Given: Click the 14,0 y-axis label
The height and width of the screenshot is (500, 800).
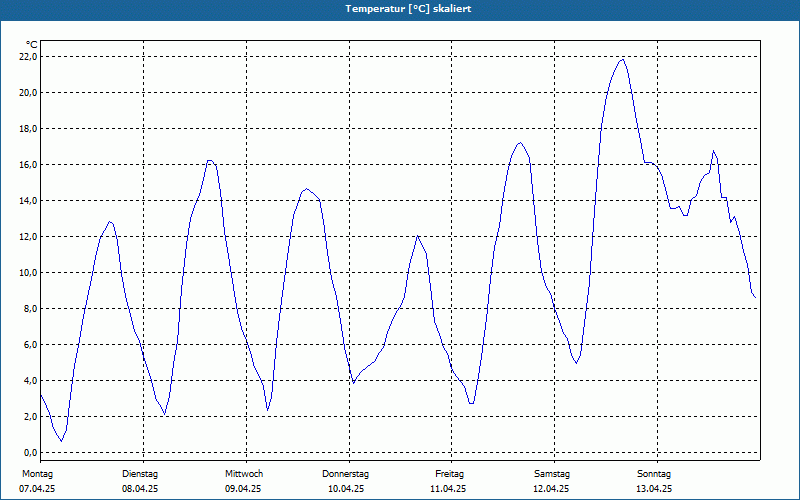Looking at the screenshot, I should (28, 201).
